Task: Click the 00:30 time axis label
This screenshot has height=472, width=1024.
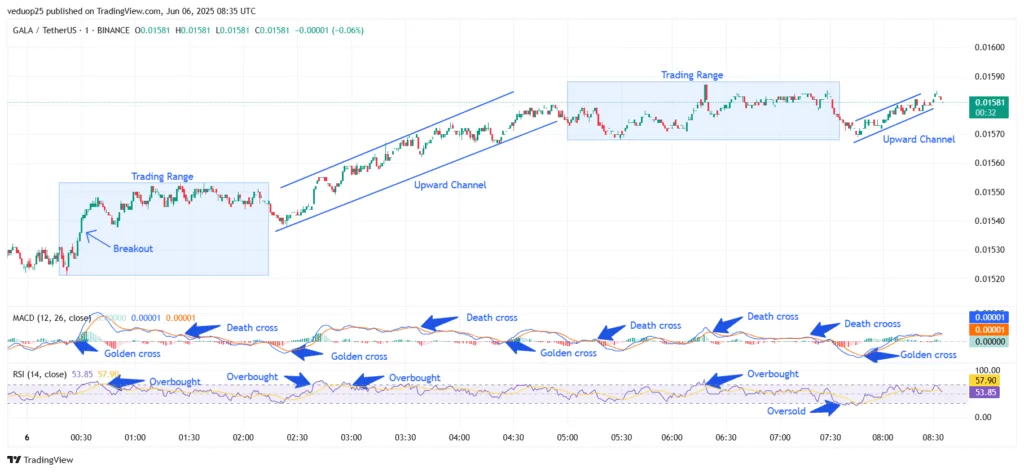Action: (x=80, y=437)
